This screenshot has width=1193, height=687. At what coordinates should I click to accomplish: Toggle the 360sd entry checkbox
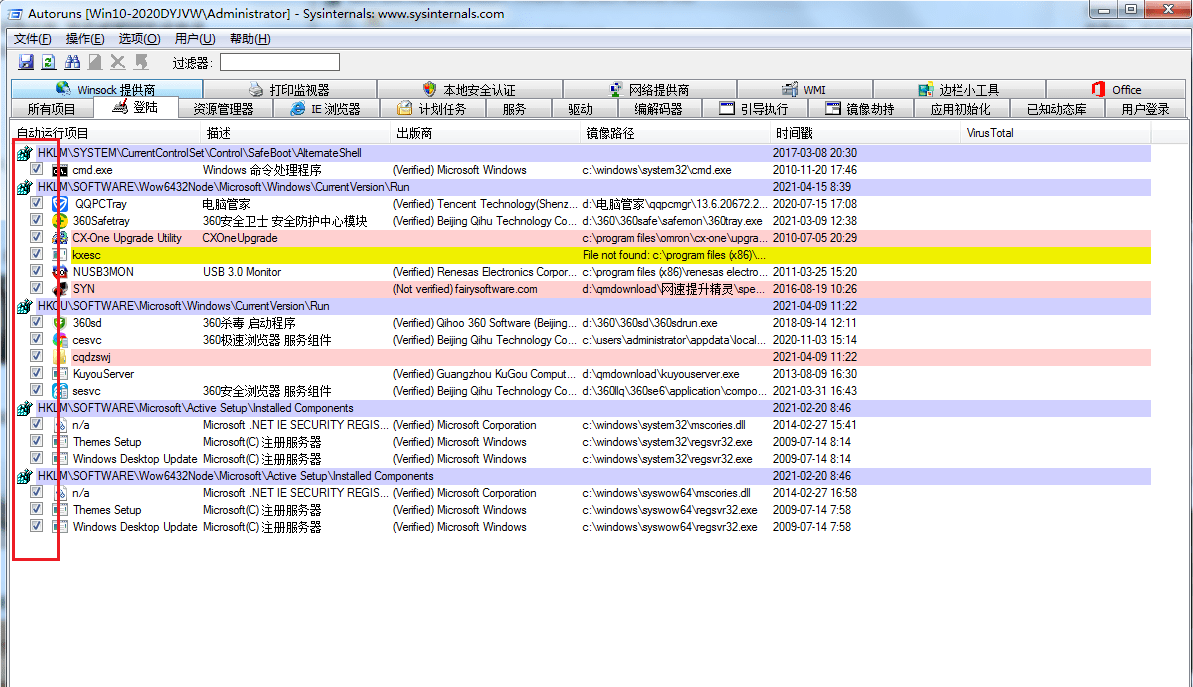36,322
